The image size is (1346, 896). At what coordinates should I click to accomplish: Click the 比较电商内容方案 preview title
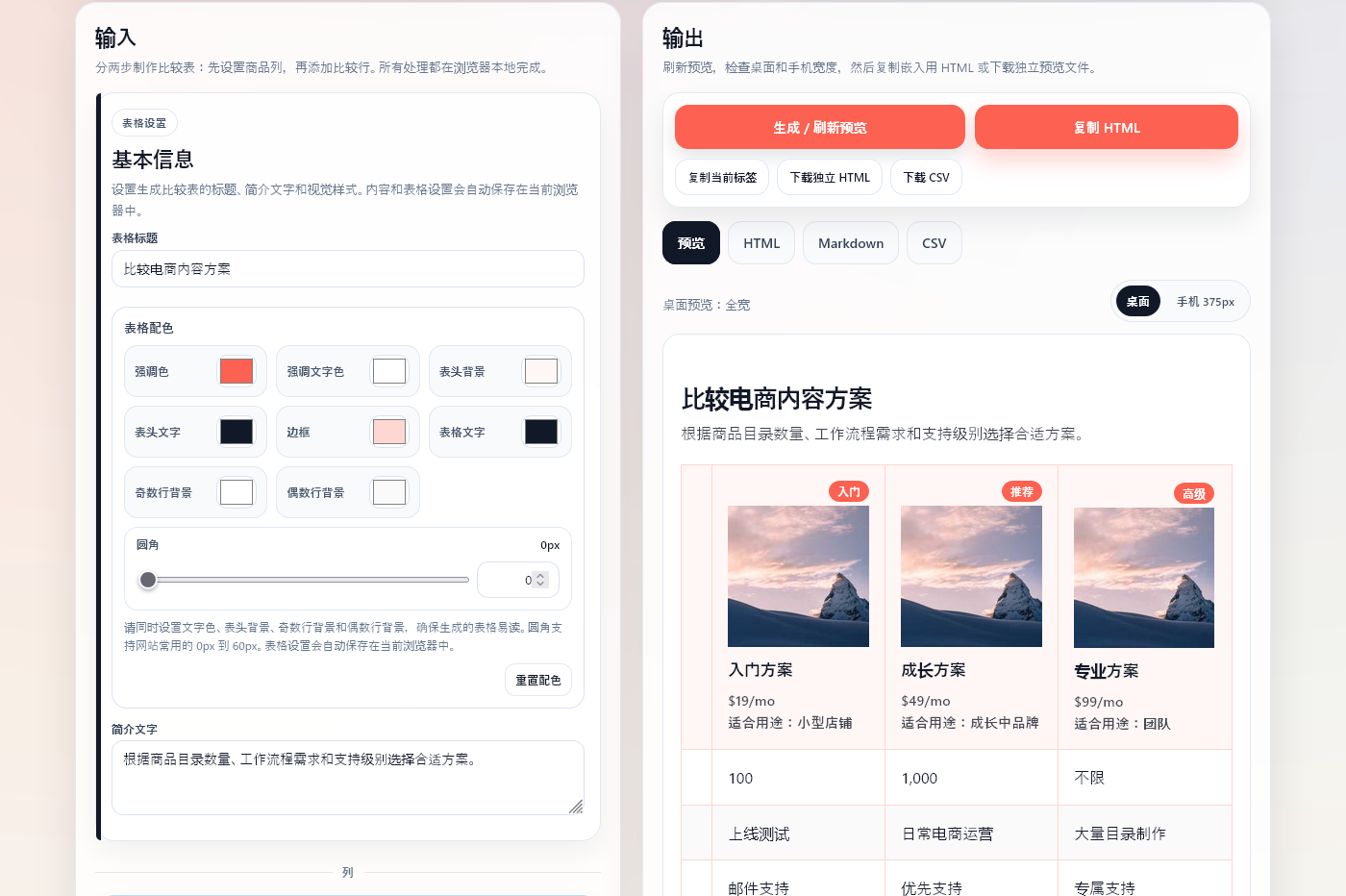click(777, 399)
